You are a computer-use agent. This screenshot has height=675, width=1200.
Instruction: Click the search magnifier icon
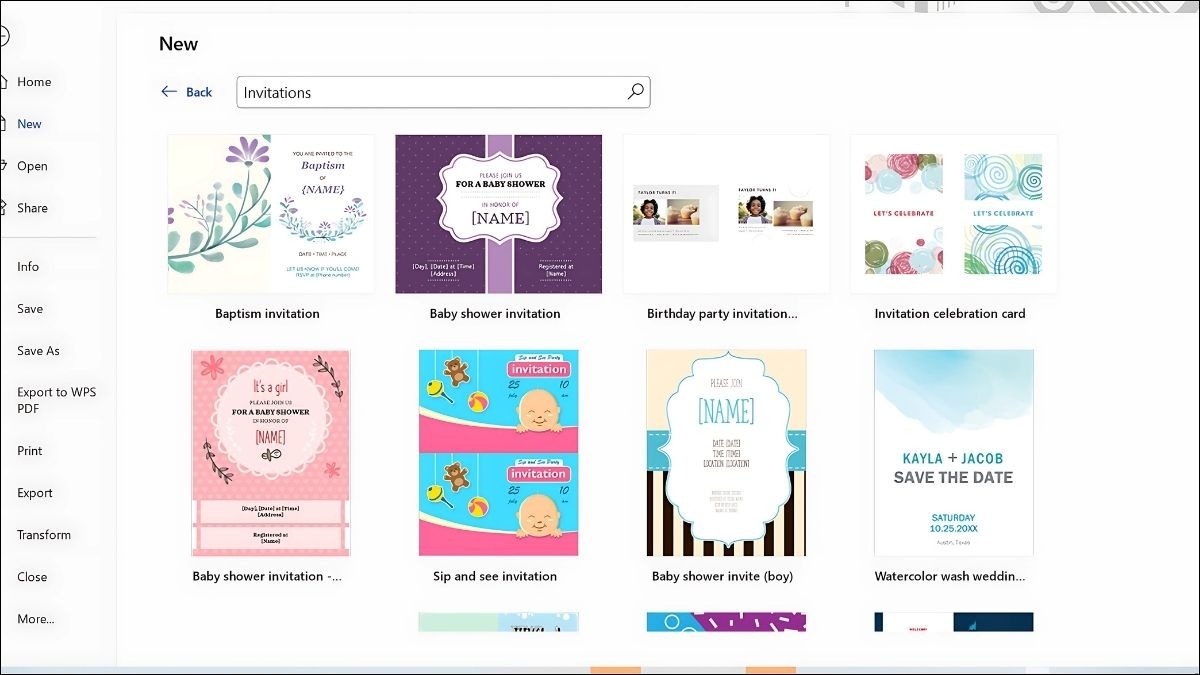point(635,92)
